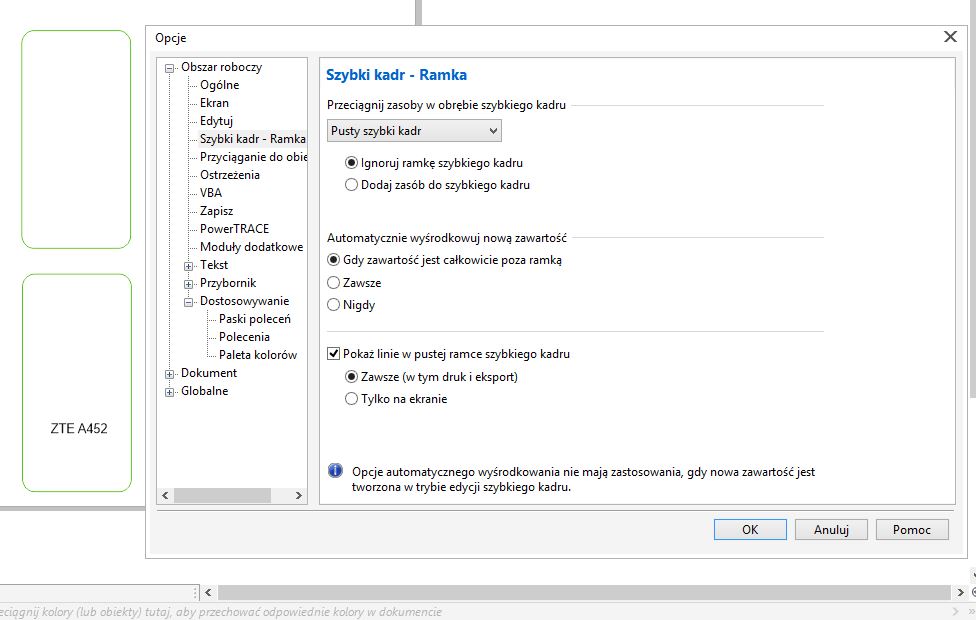Click the Anuluj button
Screen dimensions: 976x620
(831, 530)
